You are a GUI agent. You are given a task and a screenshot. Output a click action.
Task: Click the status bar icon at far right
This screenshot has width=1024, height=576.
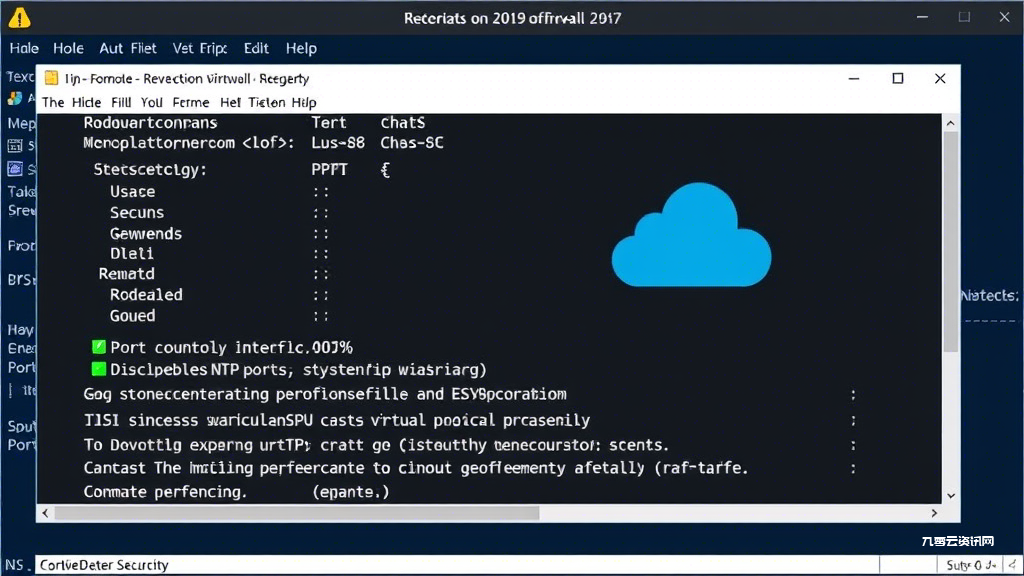point(1012,565)
